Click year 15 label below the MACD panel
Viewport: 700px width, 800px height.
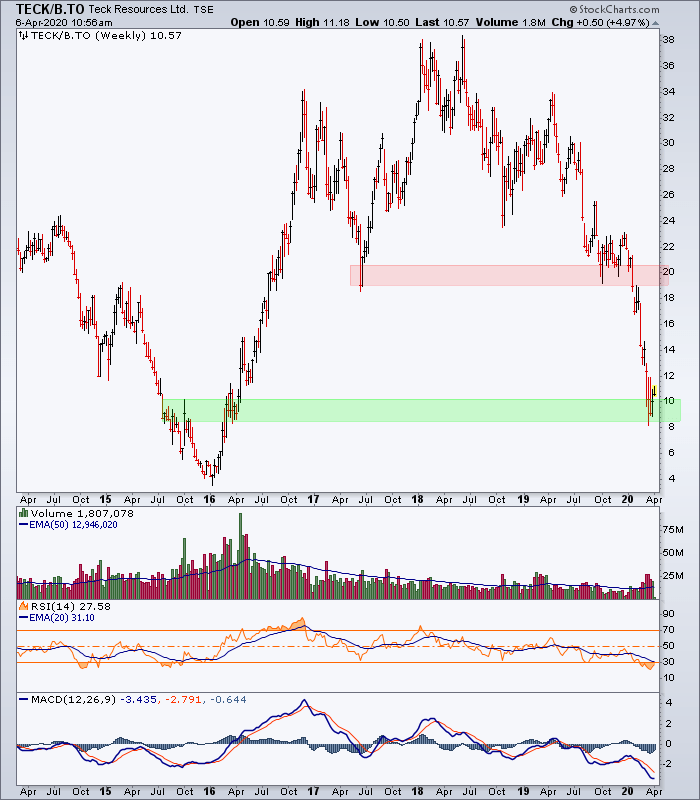tap(105, 792)
